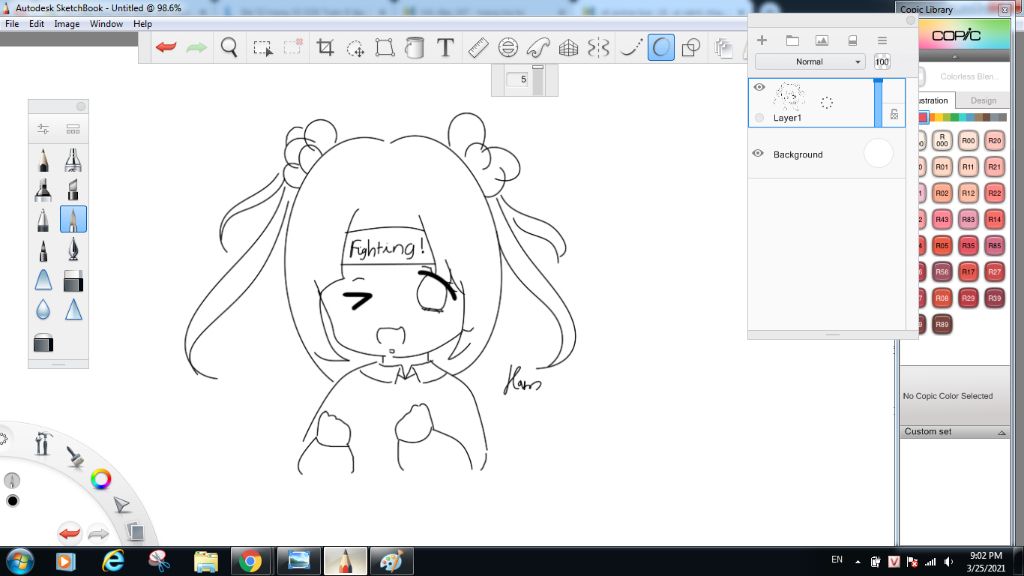
Task: Add an image layer
Action: point(822,40)
